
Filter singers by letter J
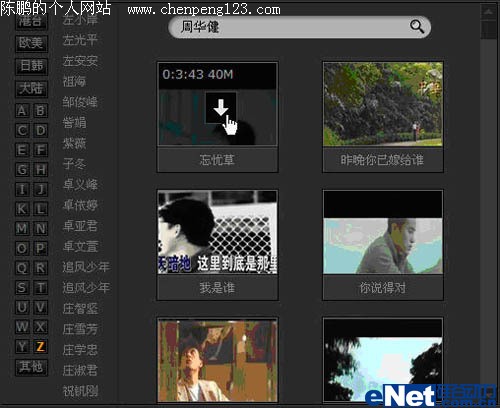click(x=41, y=189)
